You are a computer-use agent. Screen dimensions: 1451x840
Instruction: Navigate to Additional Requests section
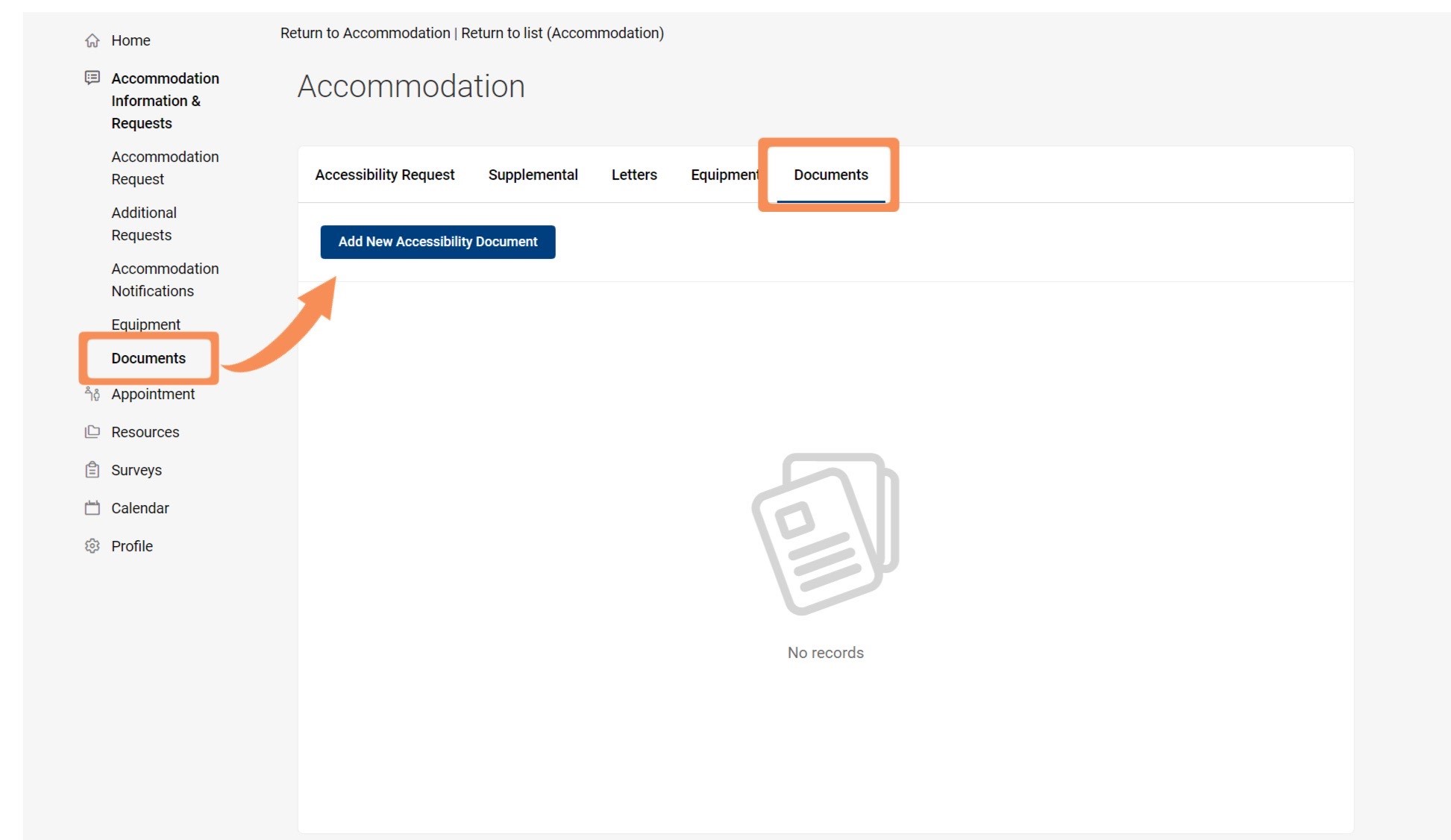pos(144,224)
